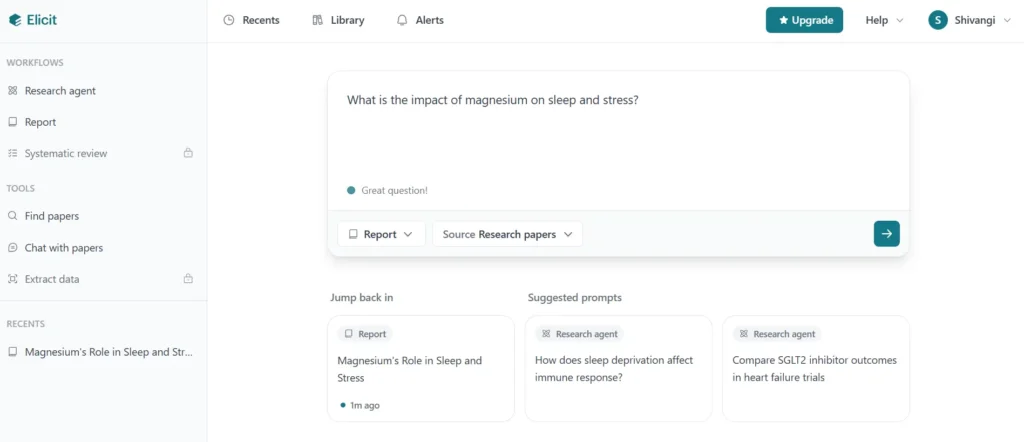Click the bell icon next to Alerts
The height and width of the screenshot is (442, 1024).
402,20
